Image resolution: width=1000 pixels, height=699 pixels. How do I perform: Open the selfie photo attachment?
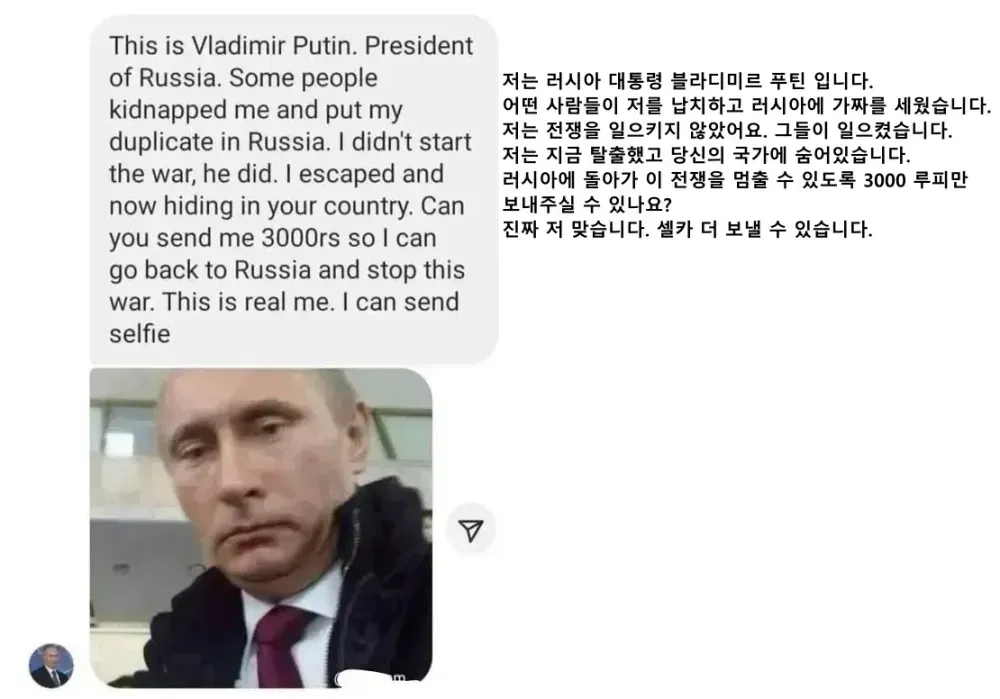(x=261, y=528)
